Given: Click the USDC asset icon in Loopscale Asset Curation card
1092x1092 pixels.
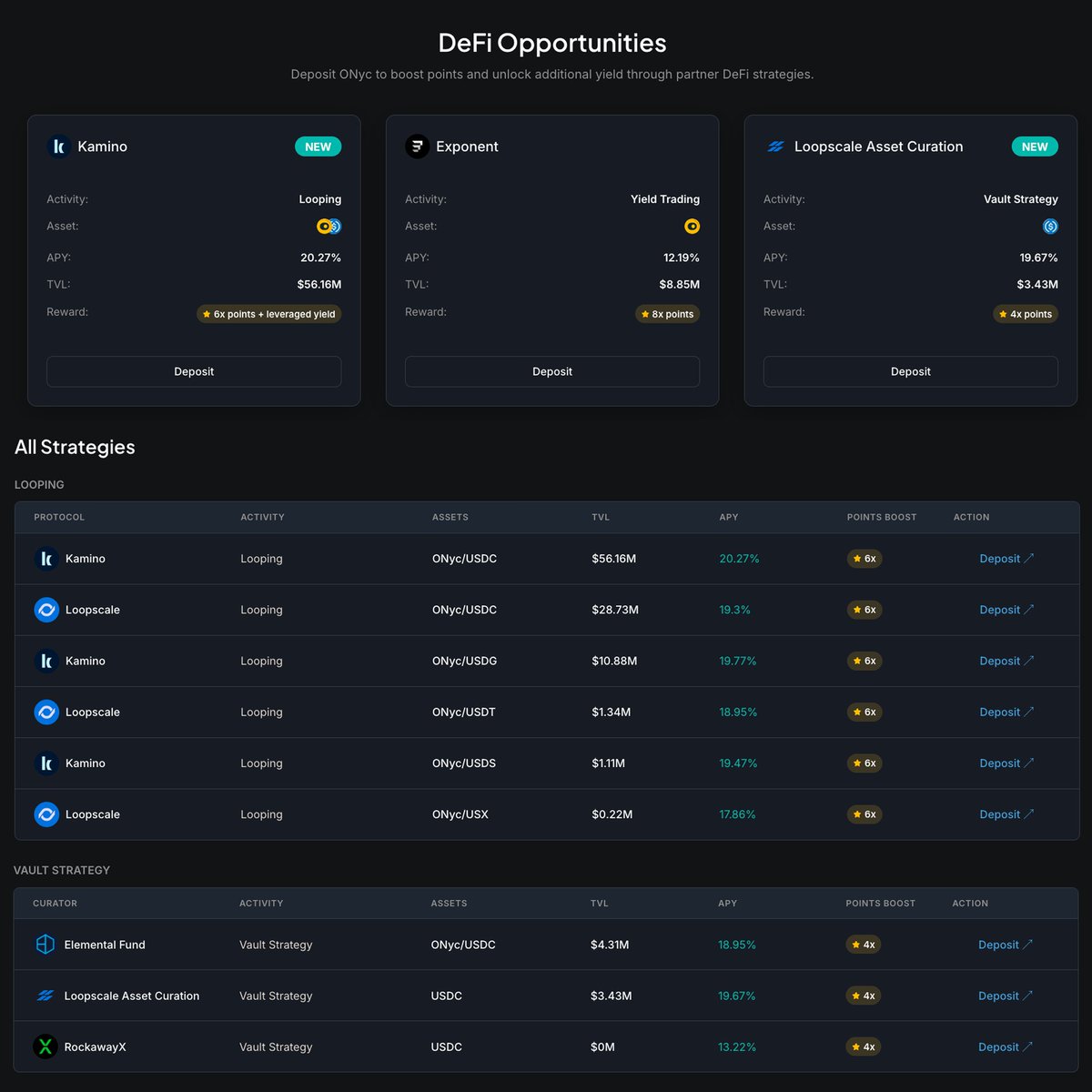Looking at the screenshot, I should point(1050,227).
